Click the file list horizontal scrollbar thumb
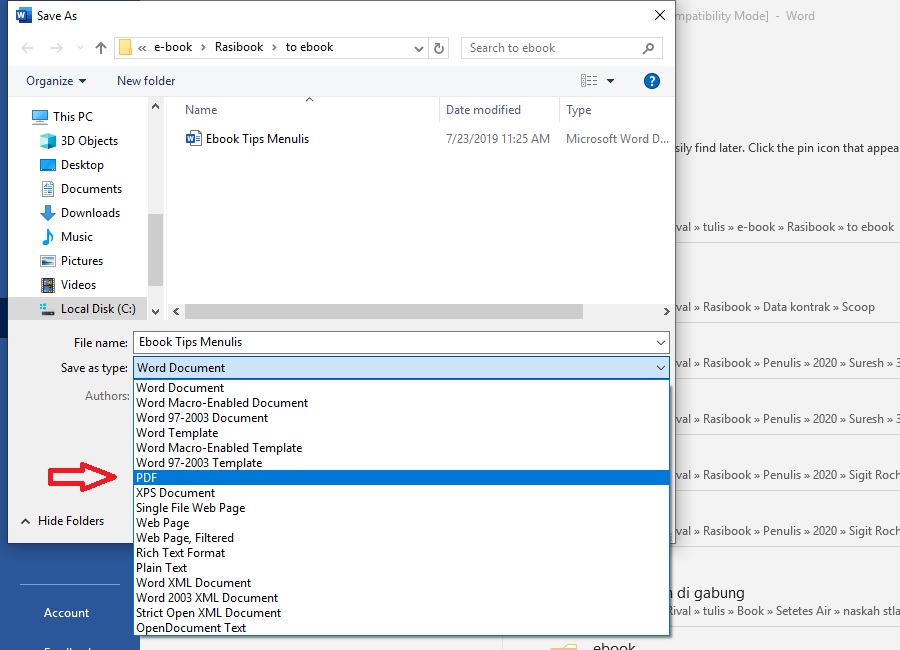The height and width of the screenshot is (650, 900). [x=383, y=311]
